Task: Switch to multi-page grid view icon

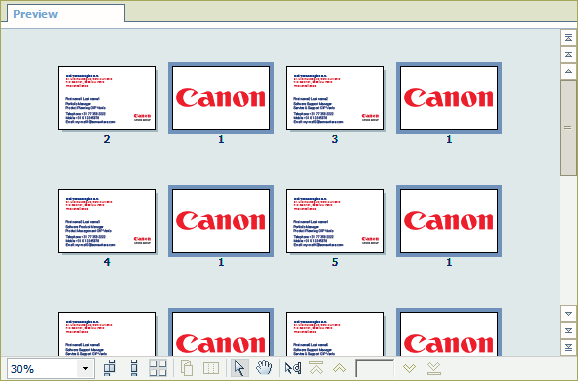Action: [x=158, y=368]
